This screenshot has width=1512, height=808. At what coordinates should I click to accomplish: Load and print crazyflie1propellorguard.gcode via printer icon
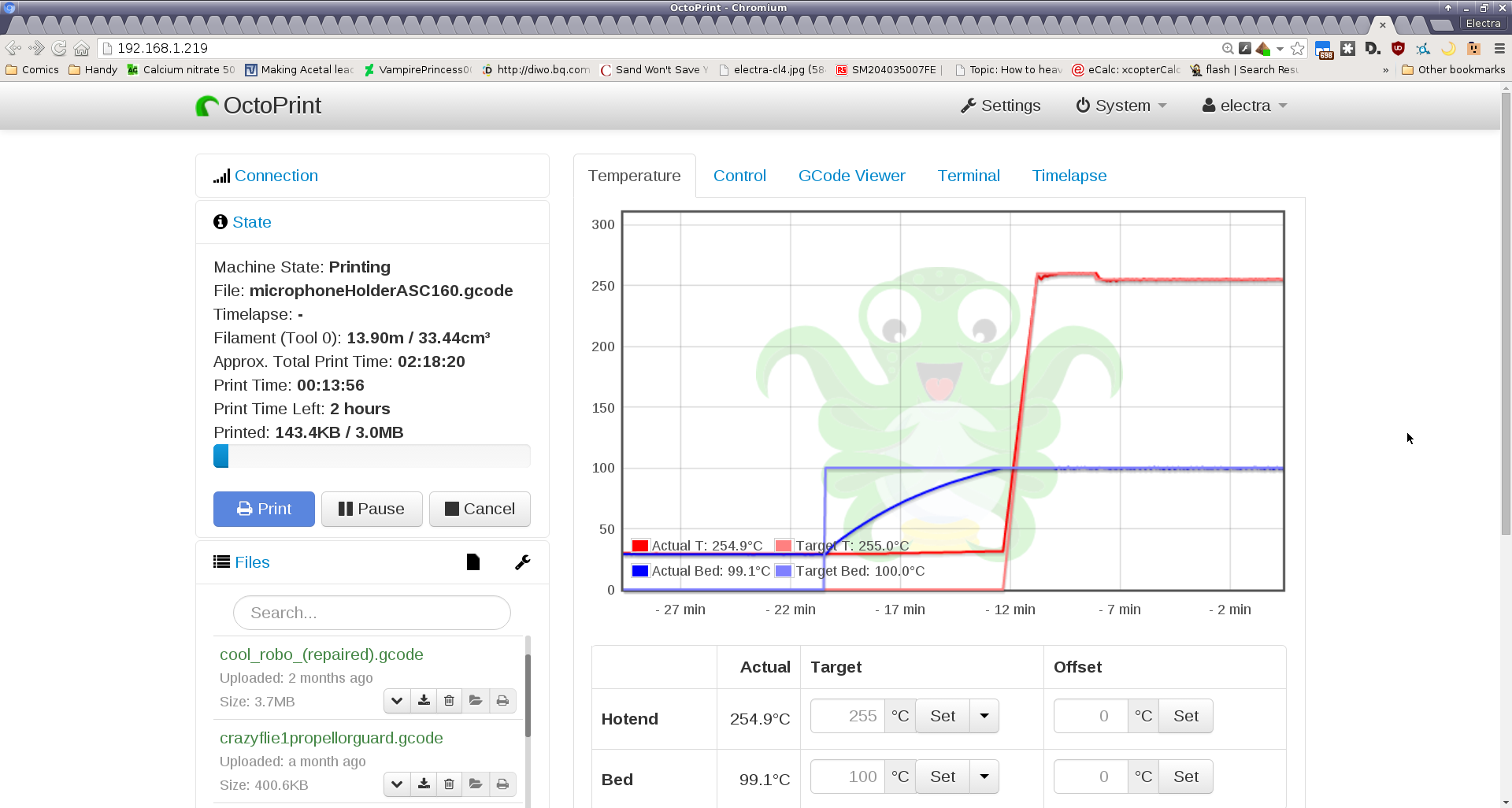(502, 784)
